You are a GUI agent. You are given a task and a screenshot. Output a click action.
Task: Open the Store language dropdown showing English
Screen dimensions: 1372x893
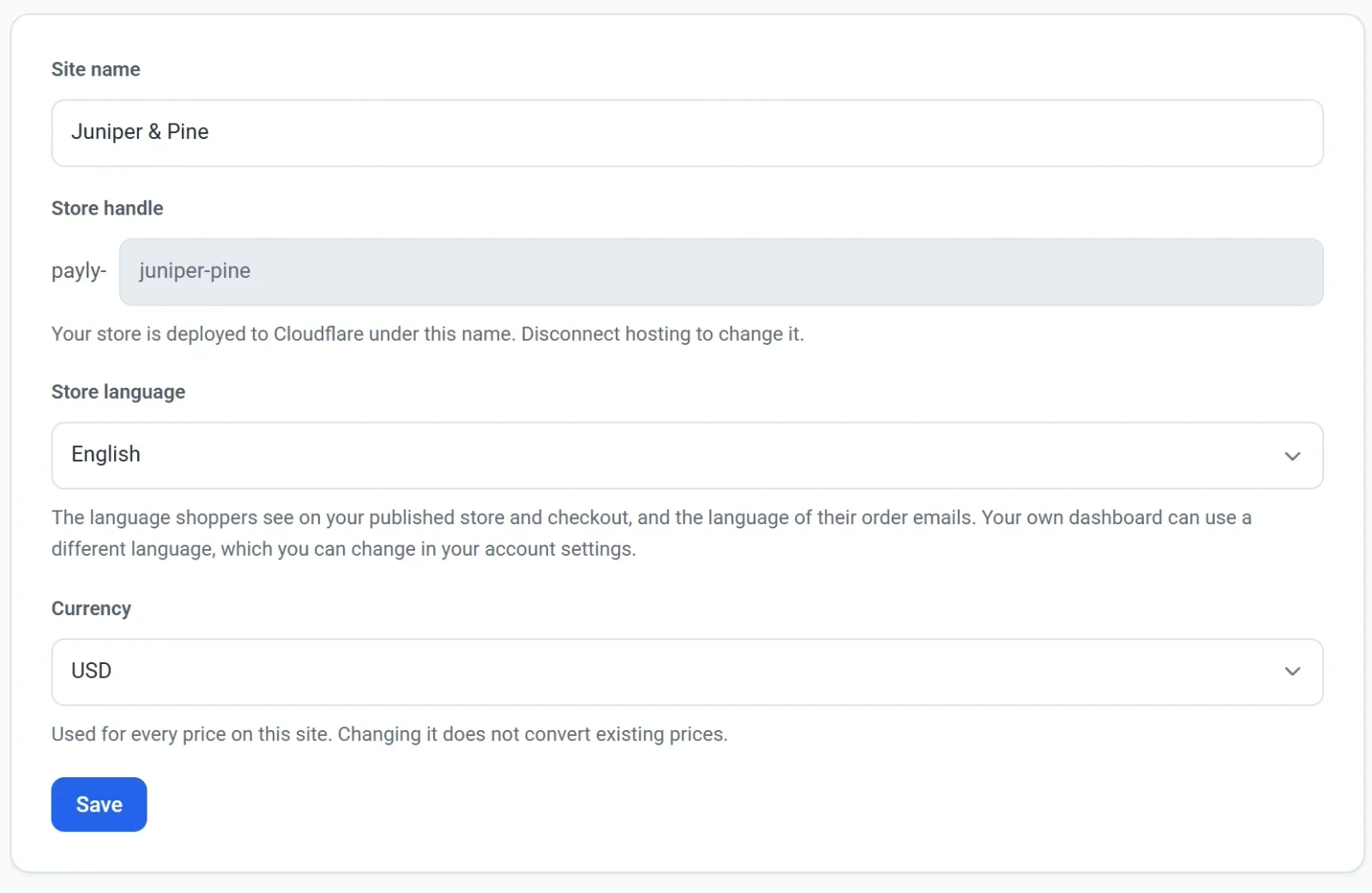point(687,456)
